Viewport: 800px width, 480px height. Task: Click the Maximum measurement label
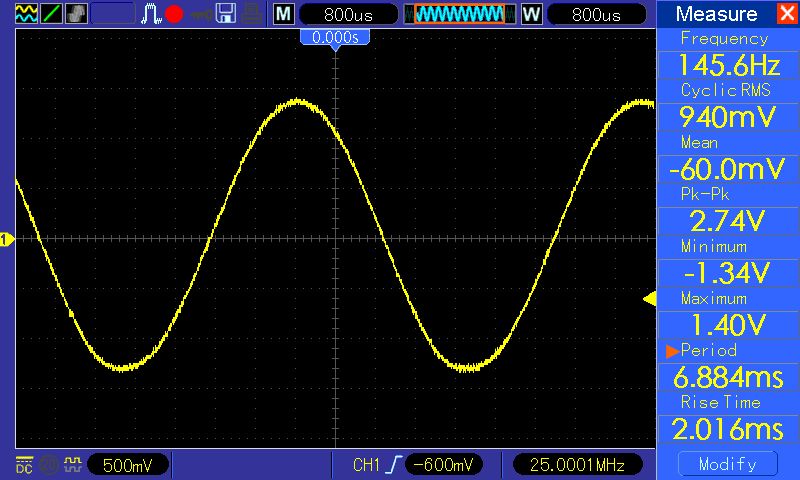(x=714, y=298)
